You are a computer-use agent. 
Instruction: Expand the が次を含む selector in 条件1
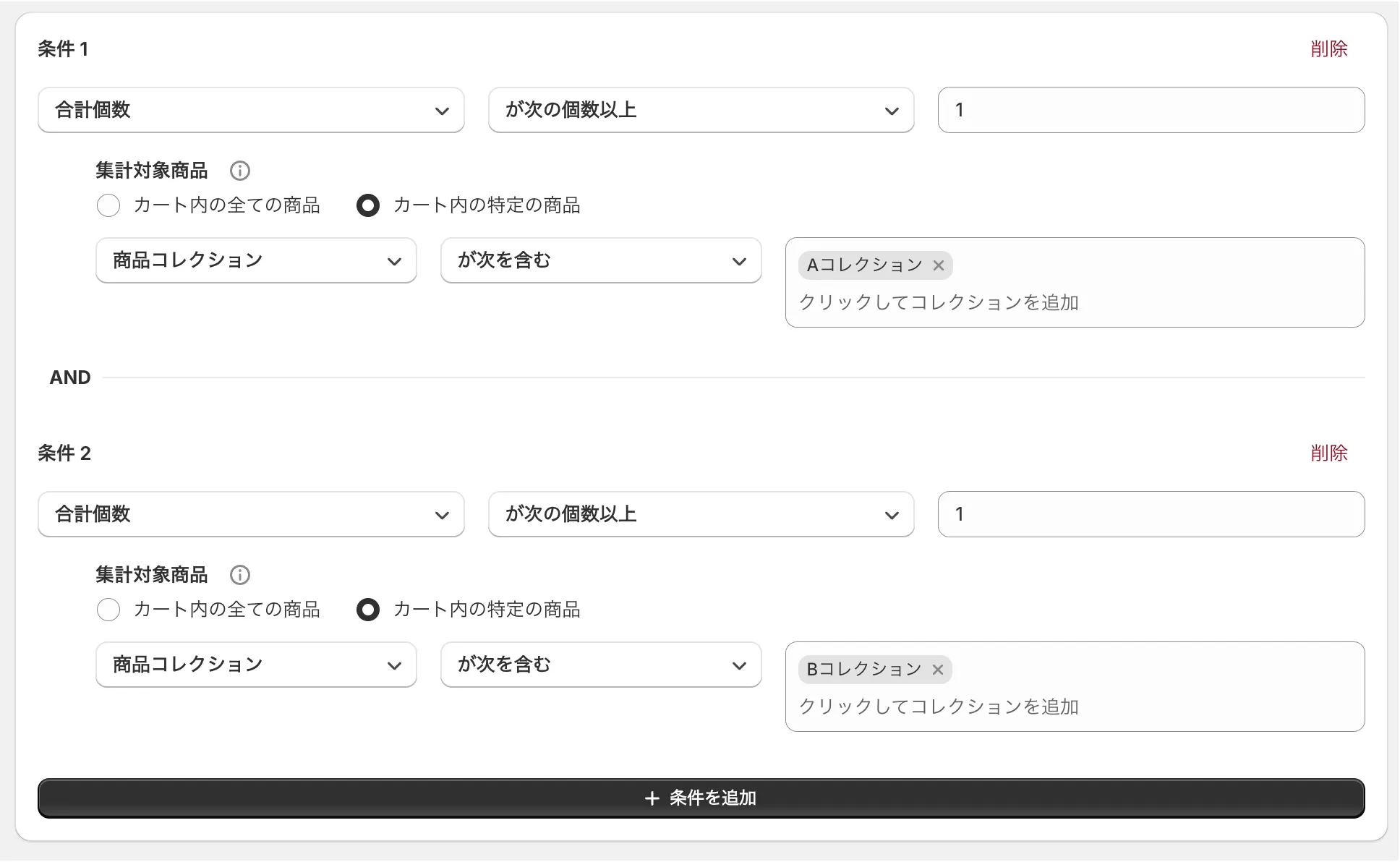click(x=600, y=260)
